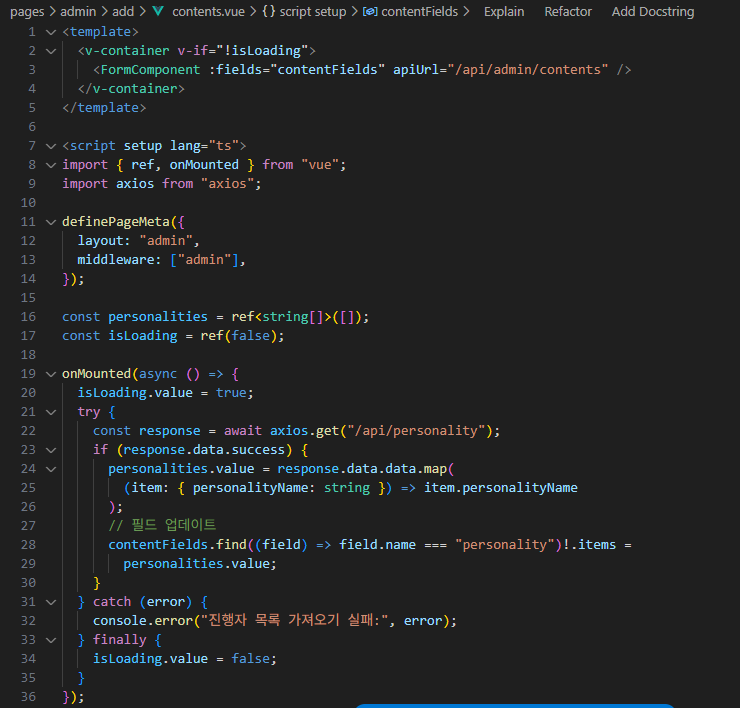Click the contentFields symbol icon in breadcrumbs

coord(369,12)
